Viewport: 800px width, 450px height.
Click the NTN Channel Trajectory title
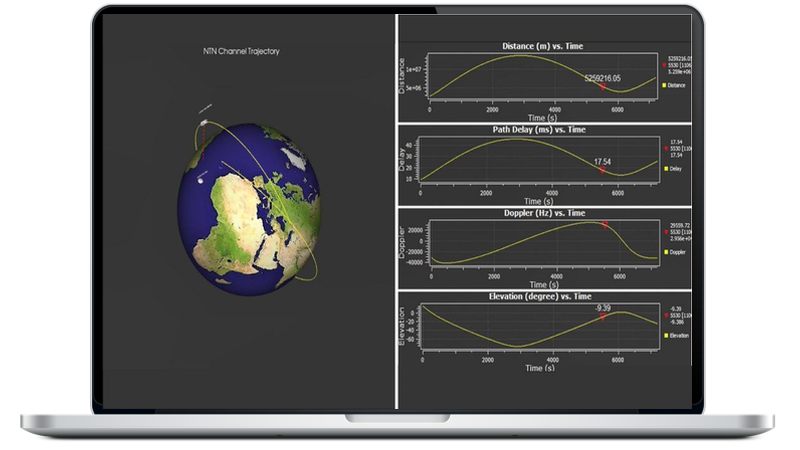click(x=240, y=50)
